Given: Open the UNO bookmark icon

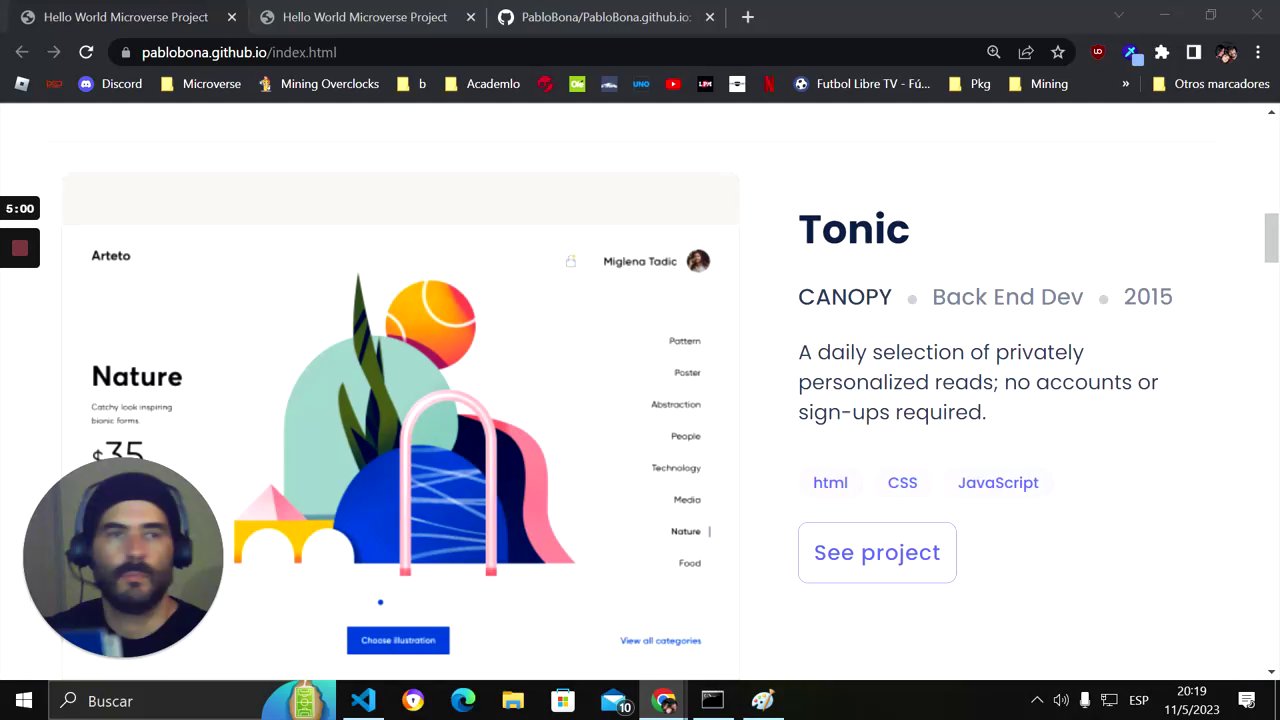Looking at the screenshot, I should point(641,84).
